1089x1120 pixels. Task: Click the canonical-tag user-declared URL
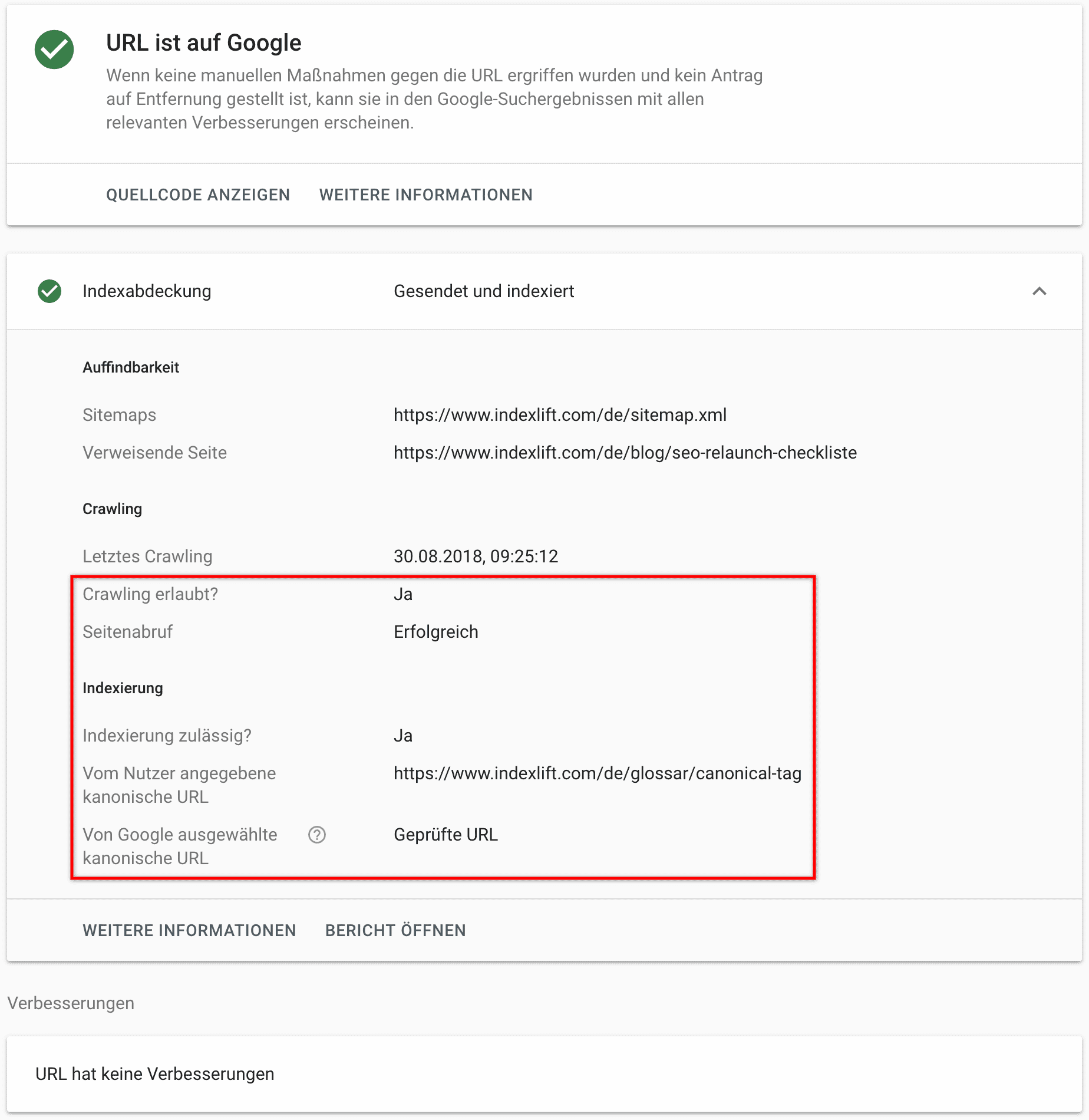[x=598, y=773]
